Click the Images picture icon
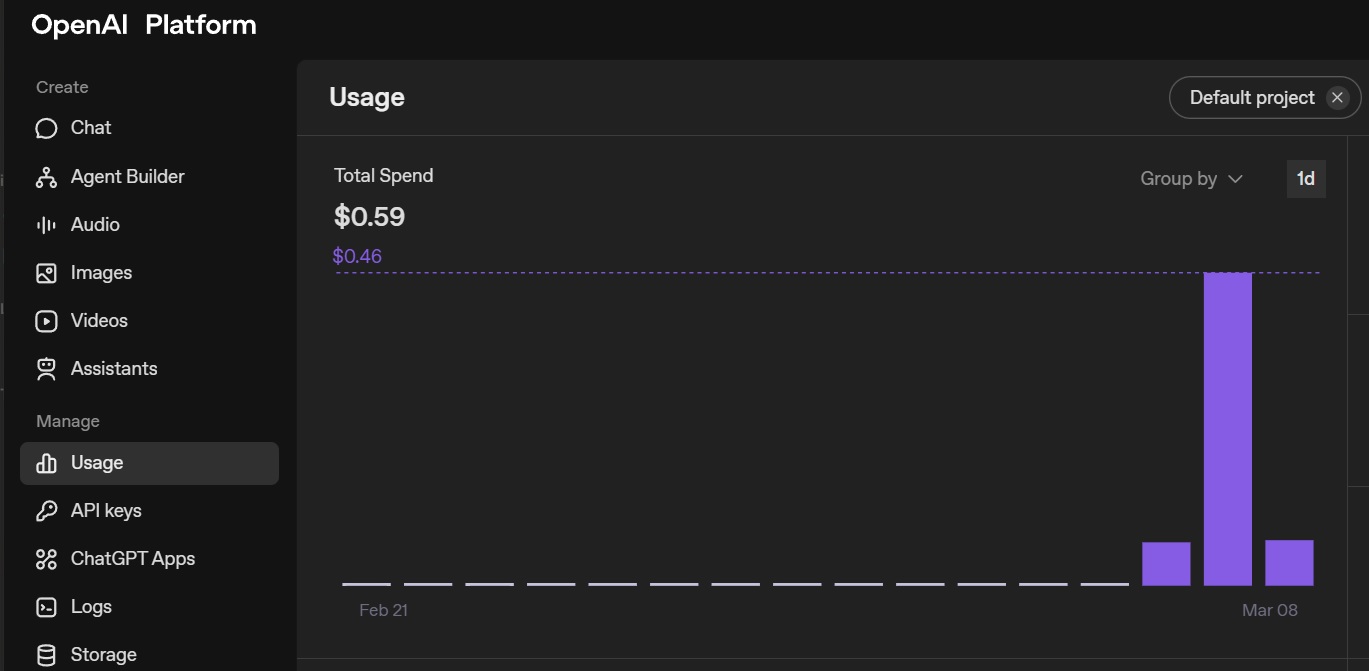 (46, 273)
